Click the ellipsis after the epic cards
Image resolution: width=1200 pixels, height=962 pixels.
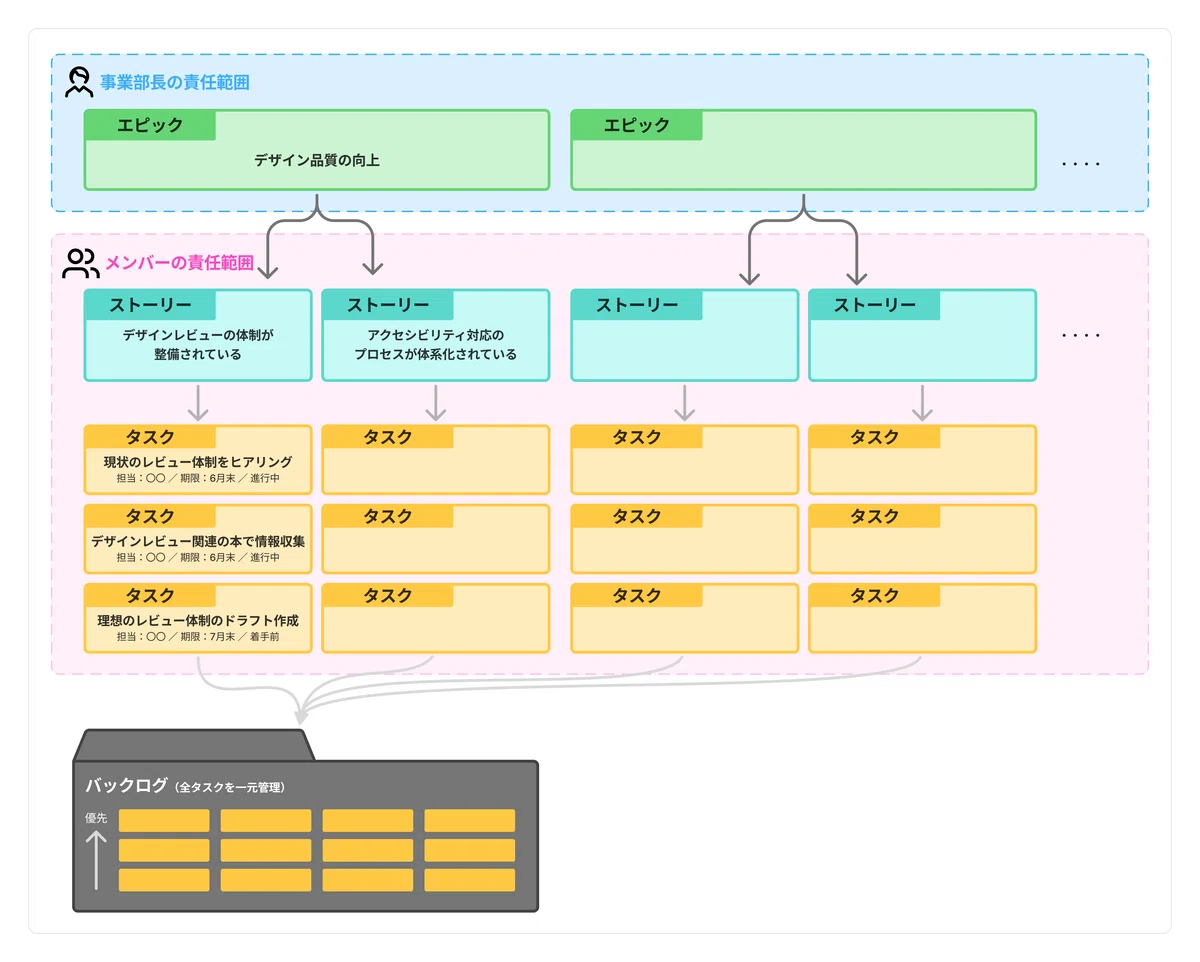[1081, 163]
